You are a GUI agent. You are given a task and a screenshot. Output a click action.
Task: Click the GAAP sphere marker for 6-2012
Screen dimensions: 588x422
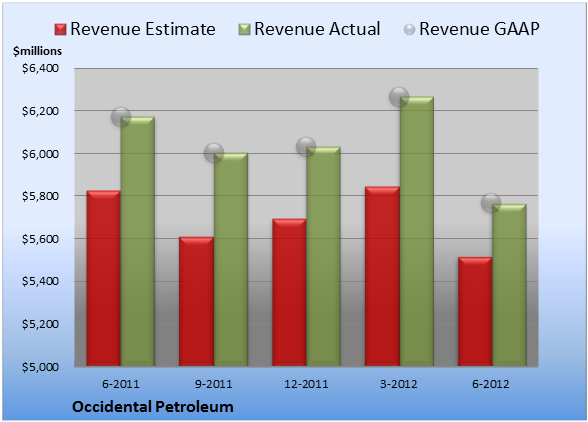coord(491,203)
